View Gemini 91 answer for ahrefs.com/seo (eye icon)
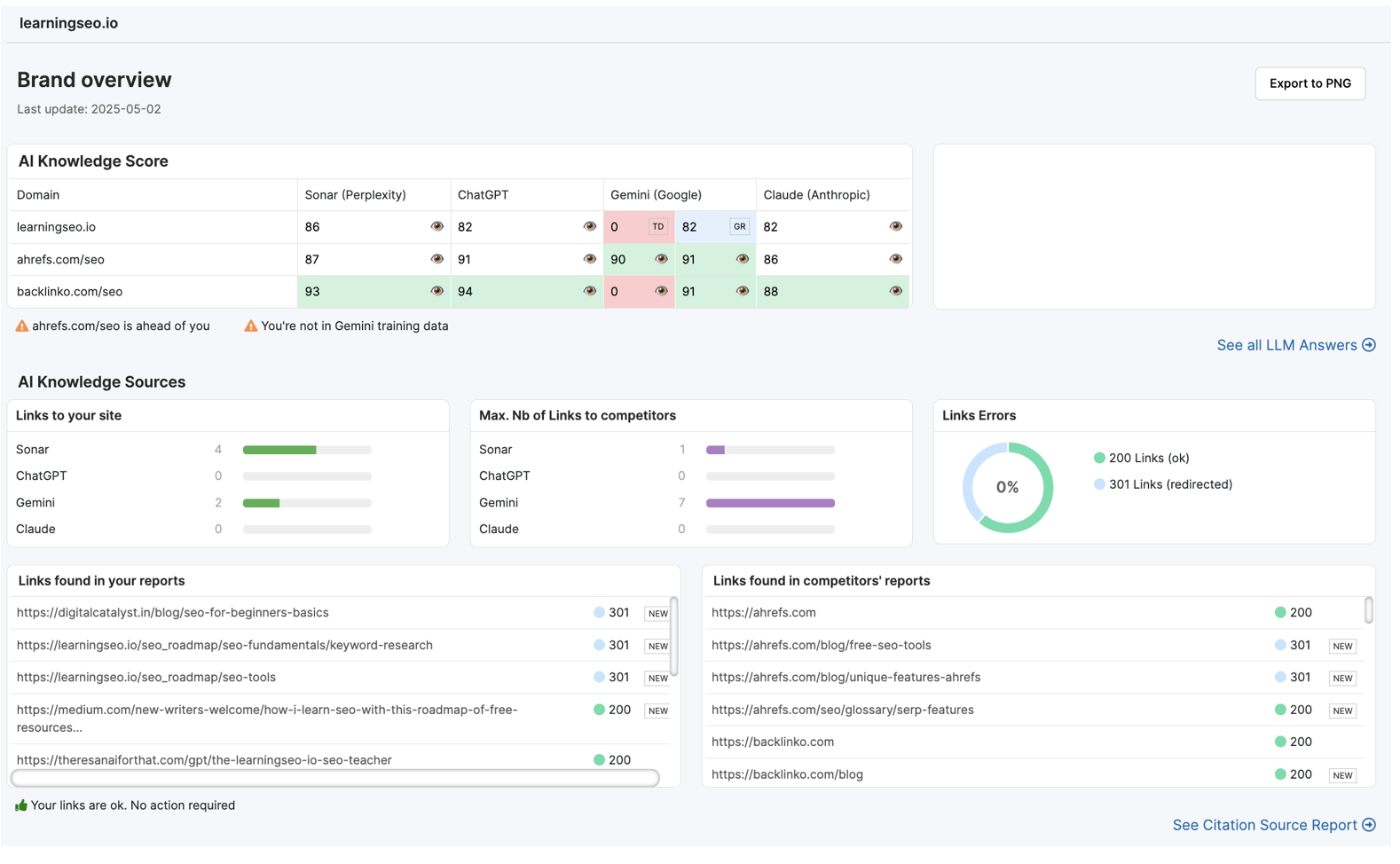 (x=743, y=259)
